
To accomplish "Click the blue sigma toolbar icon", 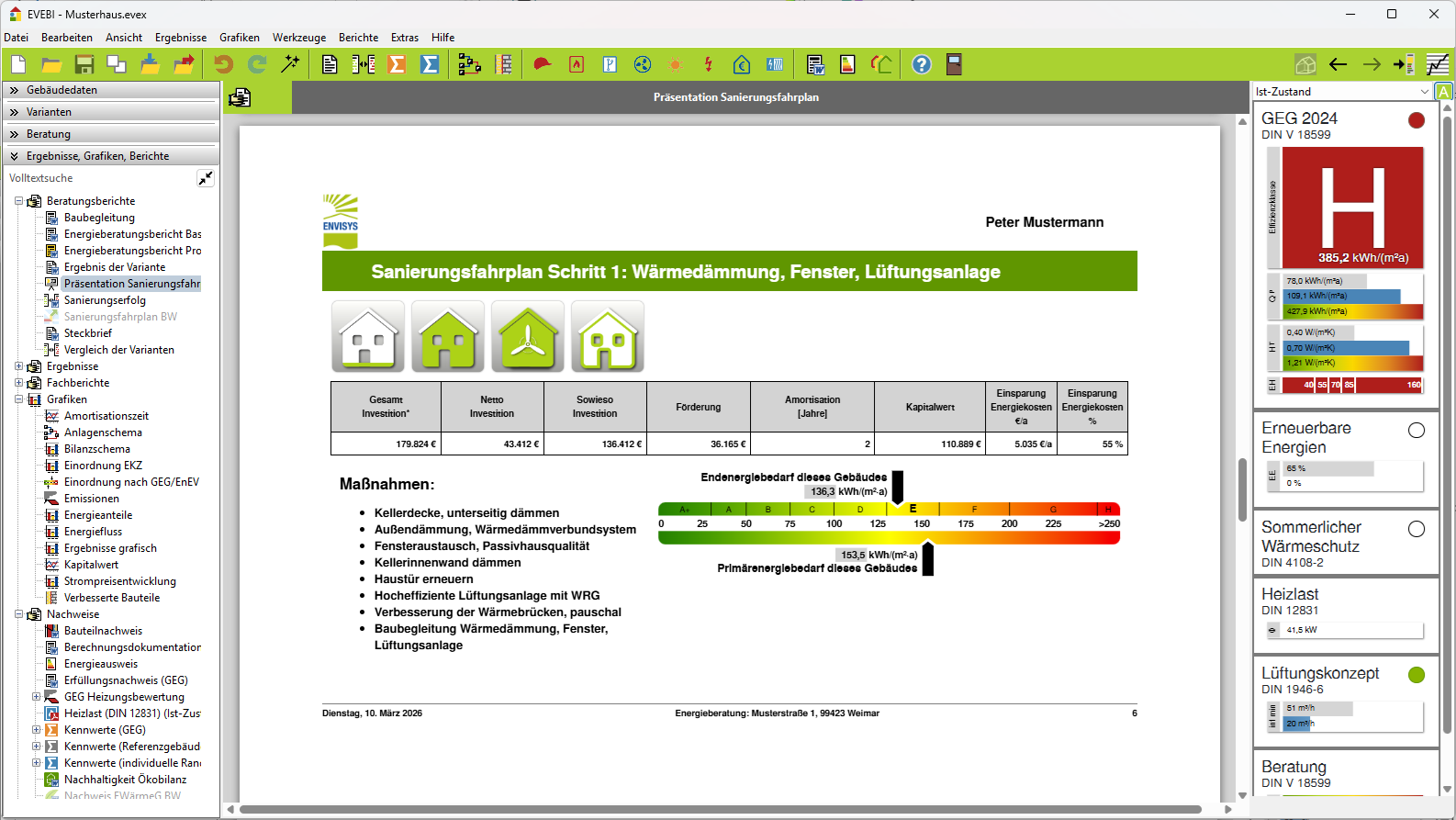I will click(430, 64).
